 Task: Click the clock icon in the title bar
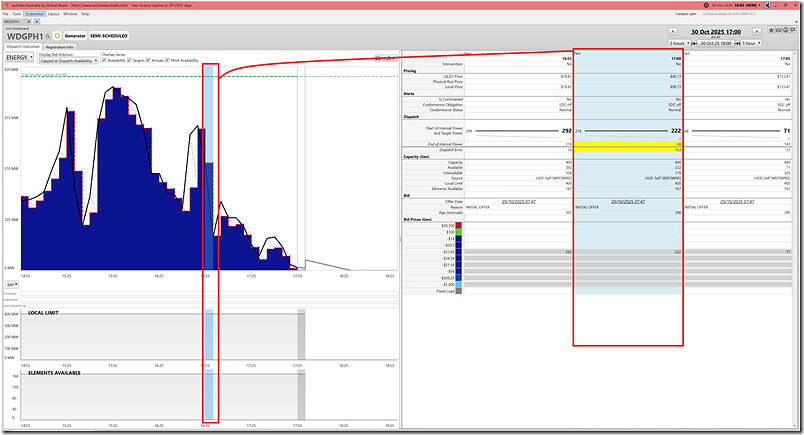[707, 5]
